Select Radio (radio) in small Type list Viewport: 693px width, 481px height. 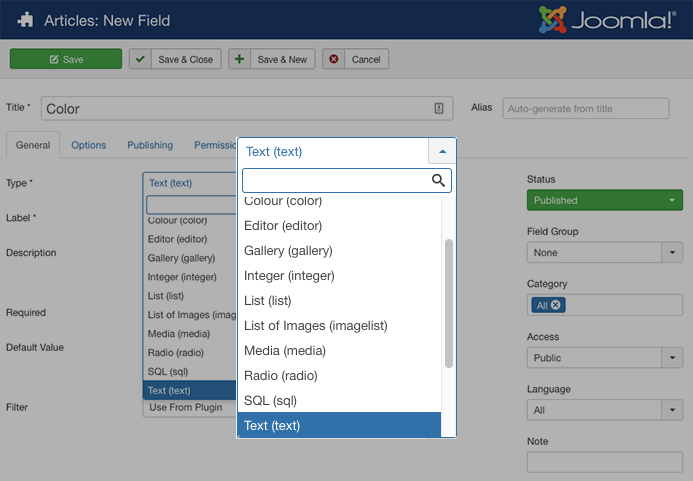coord(190,352)
